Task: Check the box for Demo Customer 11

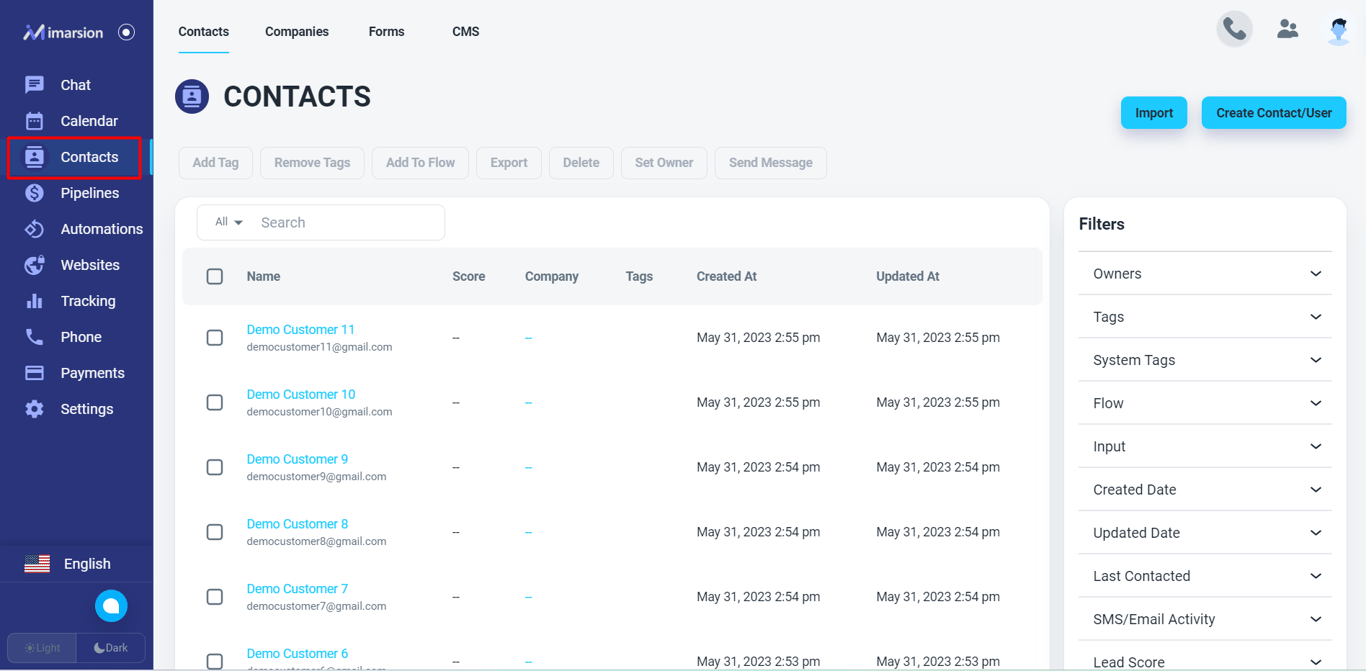Action: [215, 338]
